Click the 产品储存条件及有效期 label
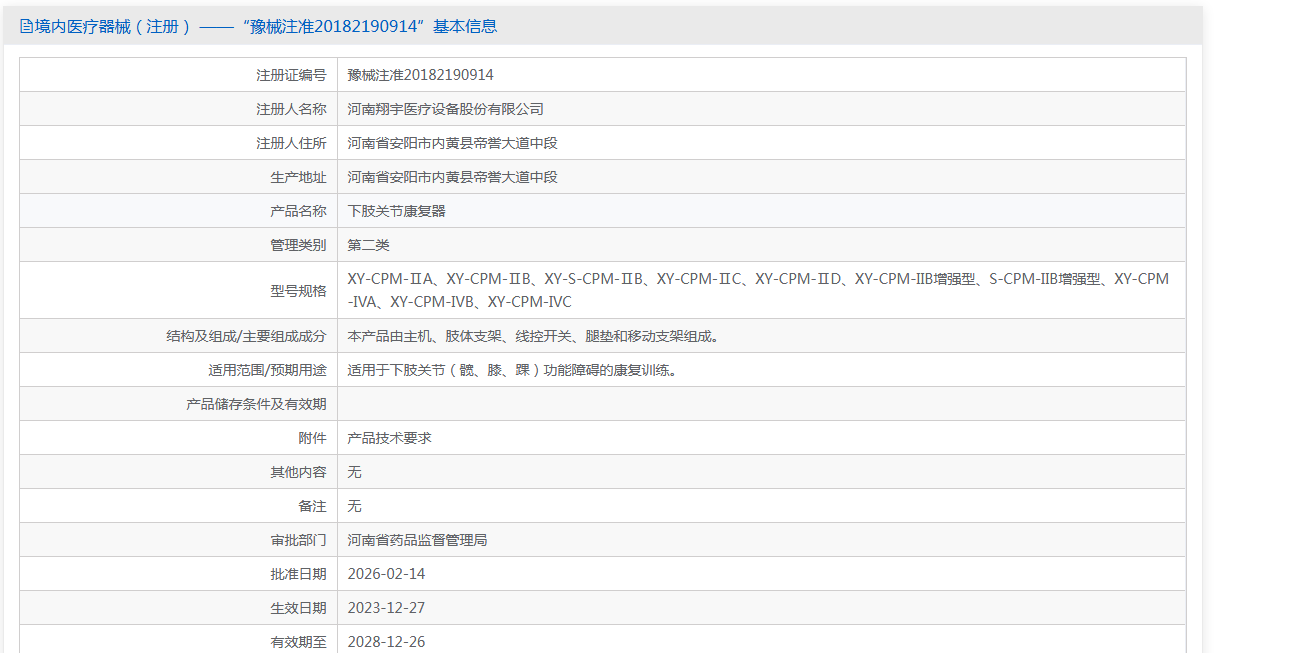 pos(256,404)
